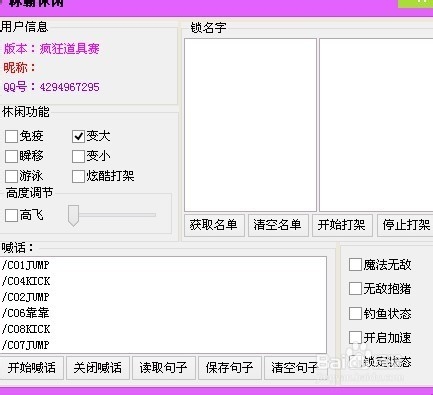The width and height of the screenshot is (433, 395).
Task: Load sentences with 读取句子
Action: [x=164, y=368]
